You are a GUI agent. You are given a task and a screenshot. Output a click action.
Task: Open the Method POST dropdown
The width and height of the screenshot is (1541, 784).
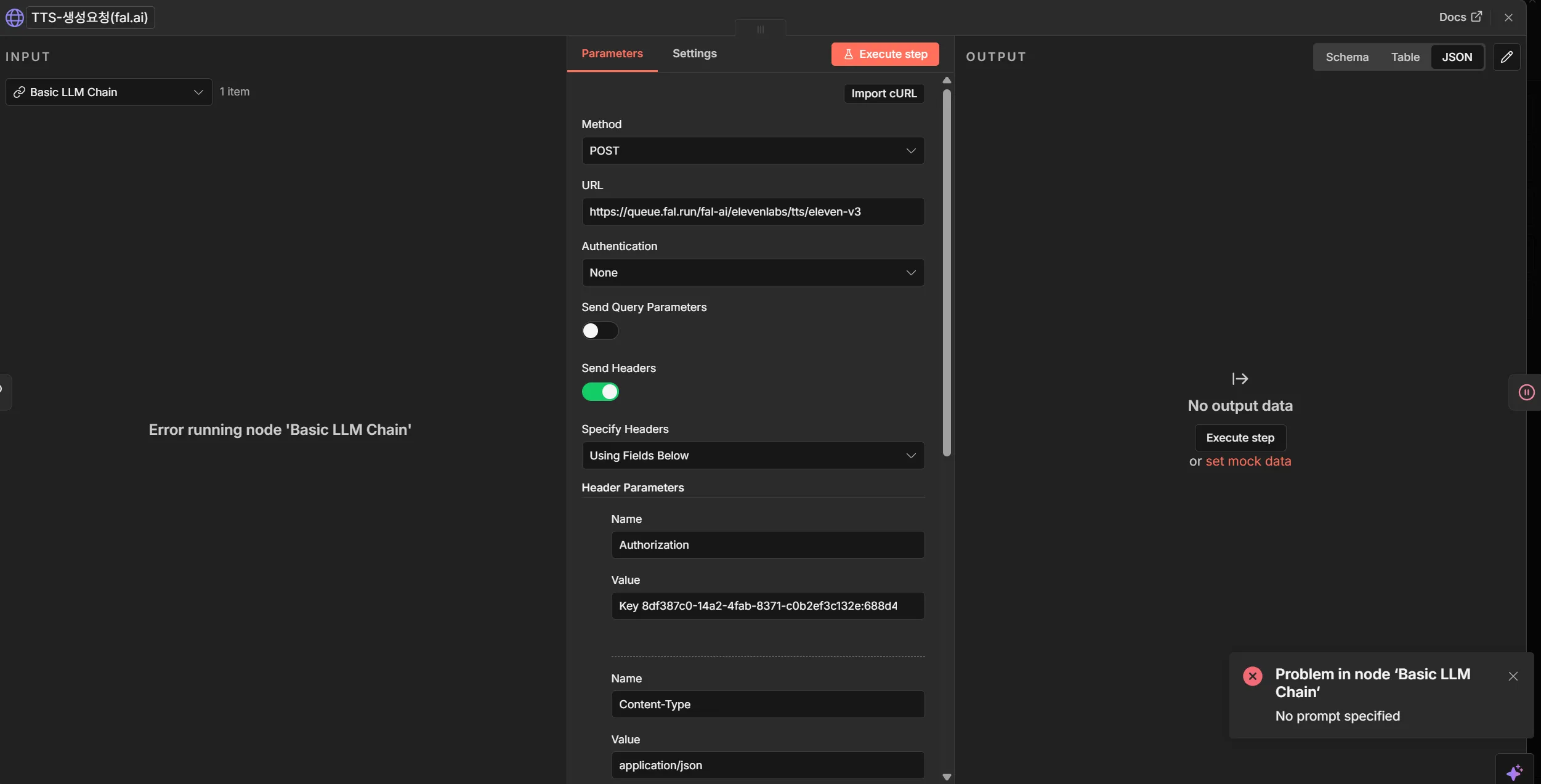pyautogui.click(x=752, y=151)
